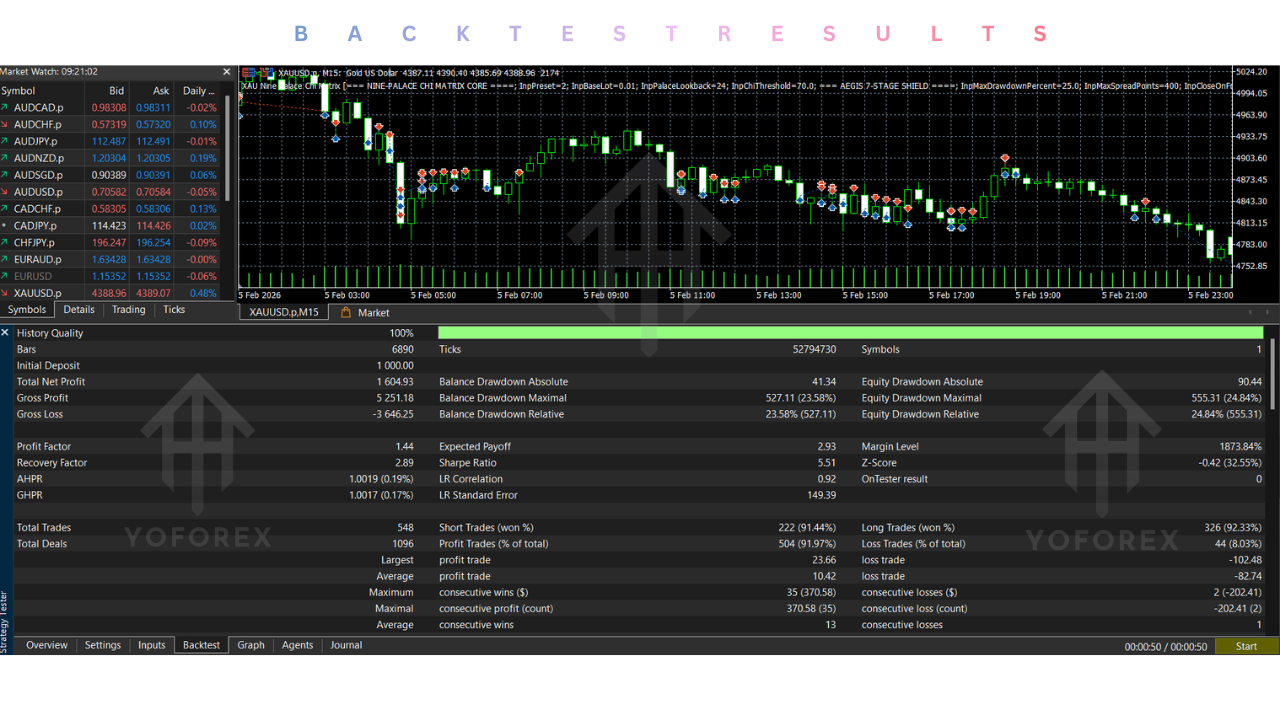Image resolution: width=1280 pixels, height=720 pixels.
Task: Open the Journal tab
Action: [x=346, y=646]
